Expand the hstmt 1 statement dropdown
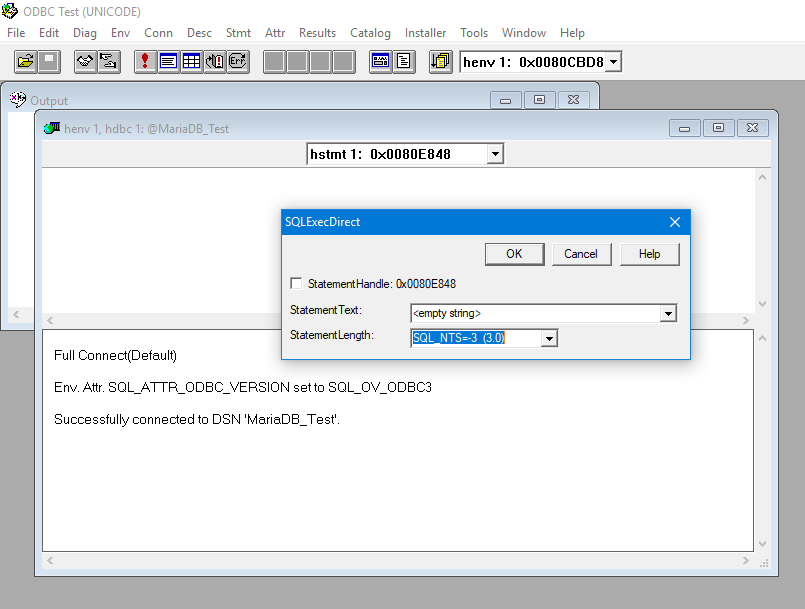 tap(494, 154)
